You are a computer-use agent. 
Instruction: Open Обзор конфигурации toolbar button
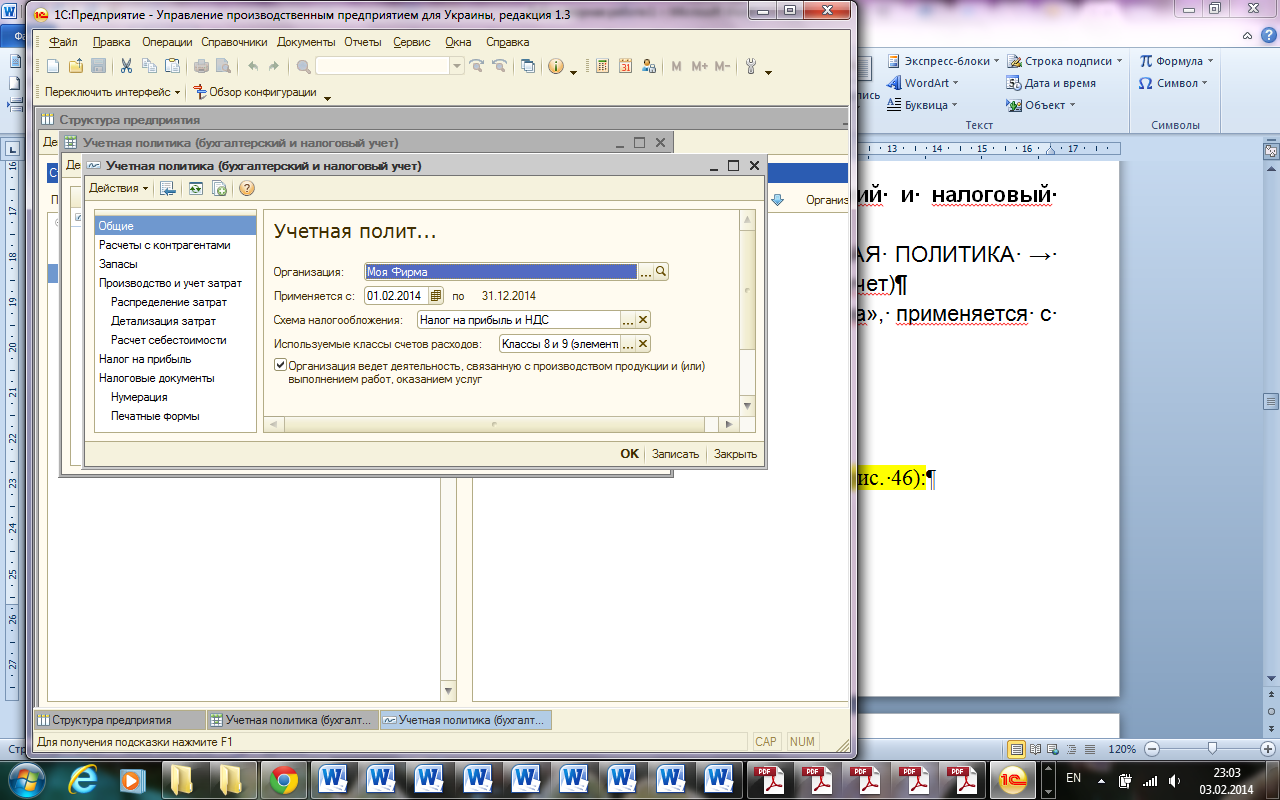[255, 92]
